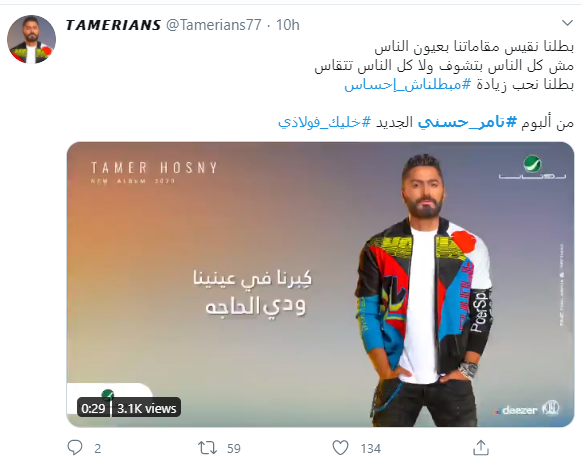Click the retweet count 59
Image resolution: width=582 pixels, height=462 pixels.
(x=234, y=449)
